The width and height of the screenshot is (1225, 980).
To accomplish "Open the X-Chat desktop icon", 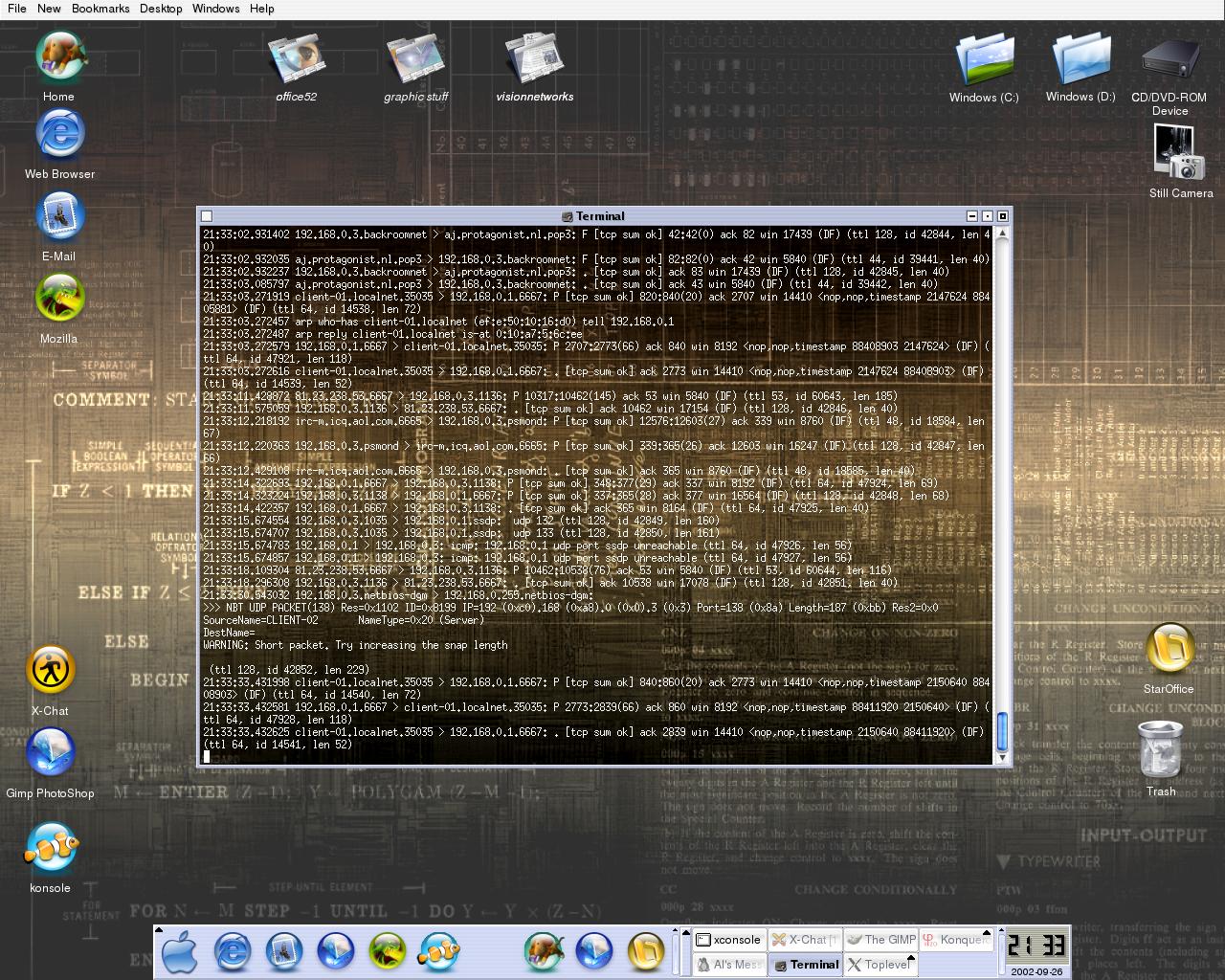I will coord(51,669).
